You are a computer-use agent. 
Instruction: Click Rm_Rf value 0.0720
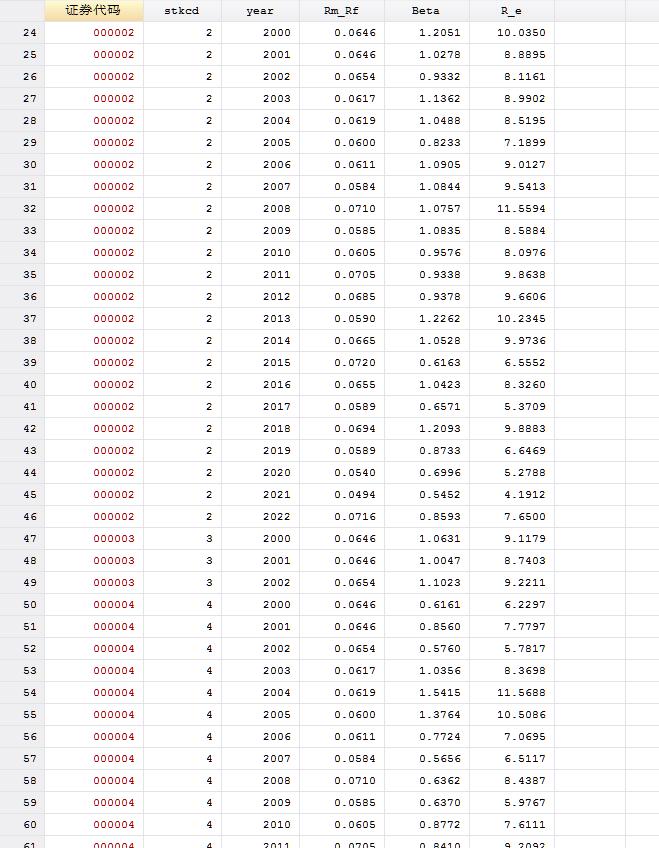click(355, 363)
